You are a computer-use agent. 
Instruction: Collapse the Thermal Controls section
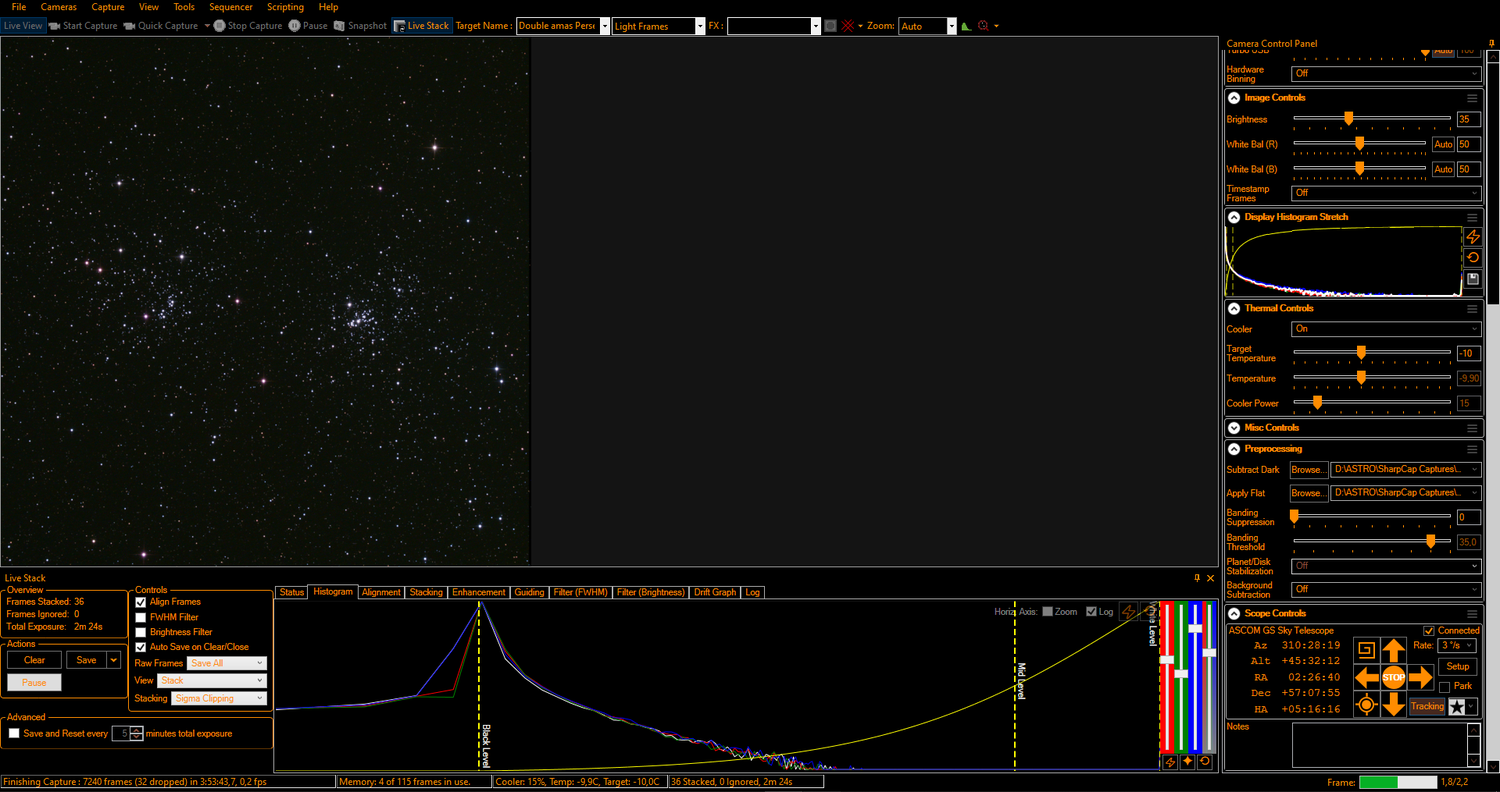click(1234, 308)
